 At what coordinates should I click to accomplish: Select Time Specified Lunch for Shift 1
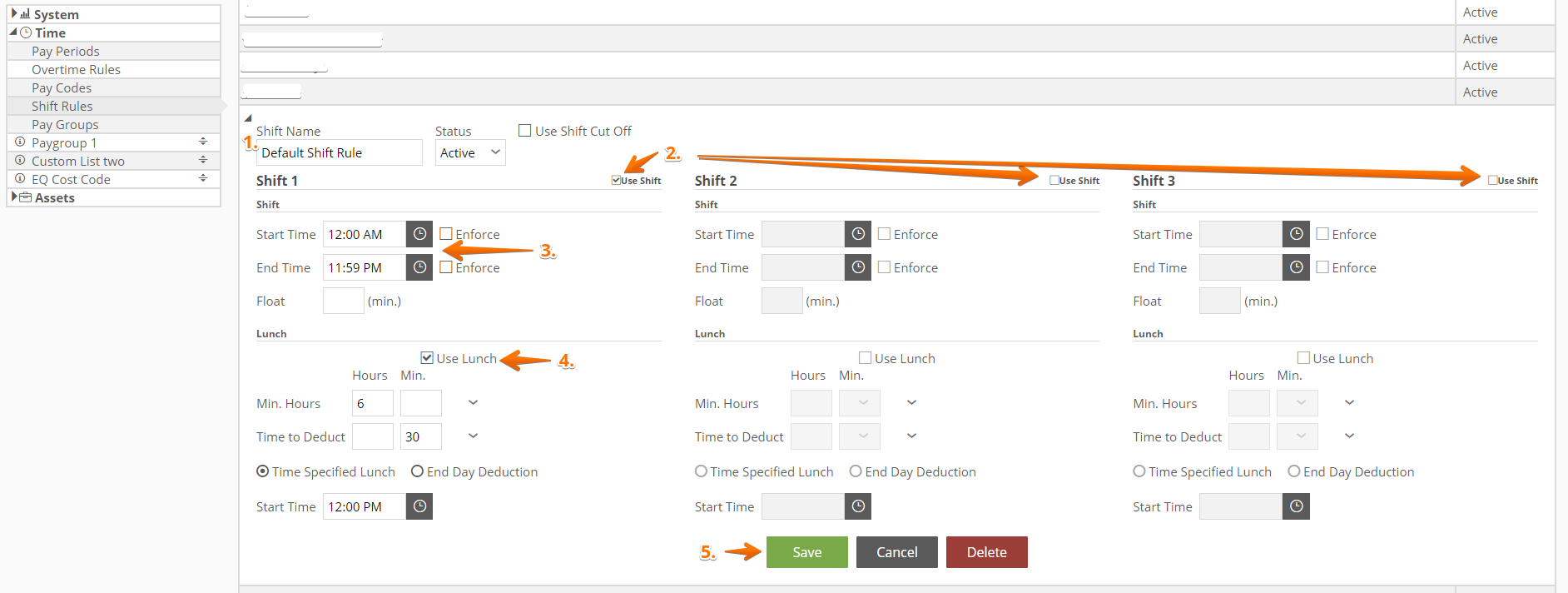(x=263, y=471)
